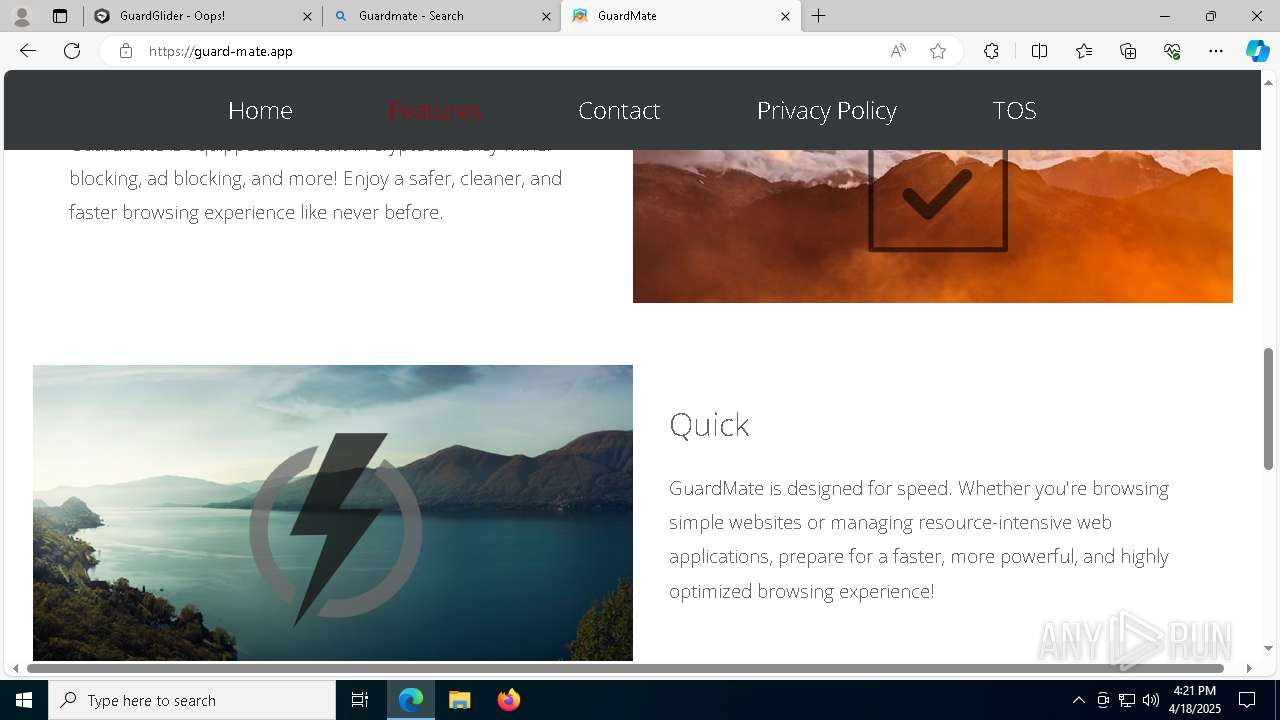Go back to the previous page
This screenshot has height=720, width=1280.
click(28, 51)
